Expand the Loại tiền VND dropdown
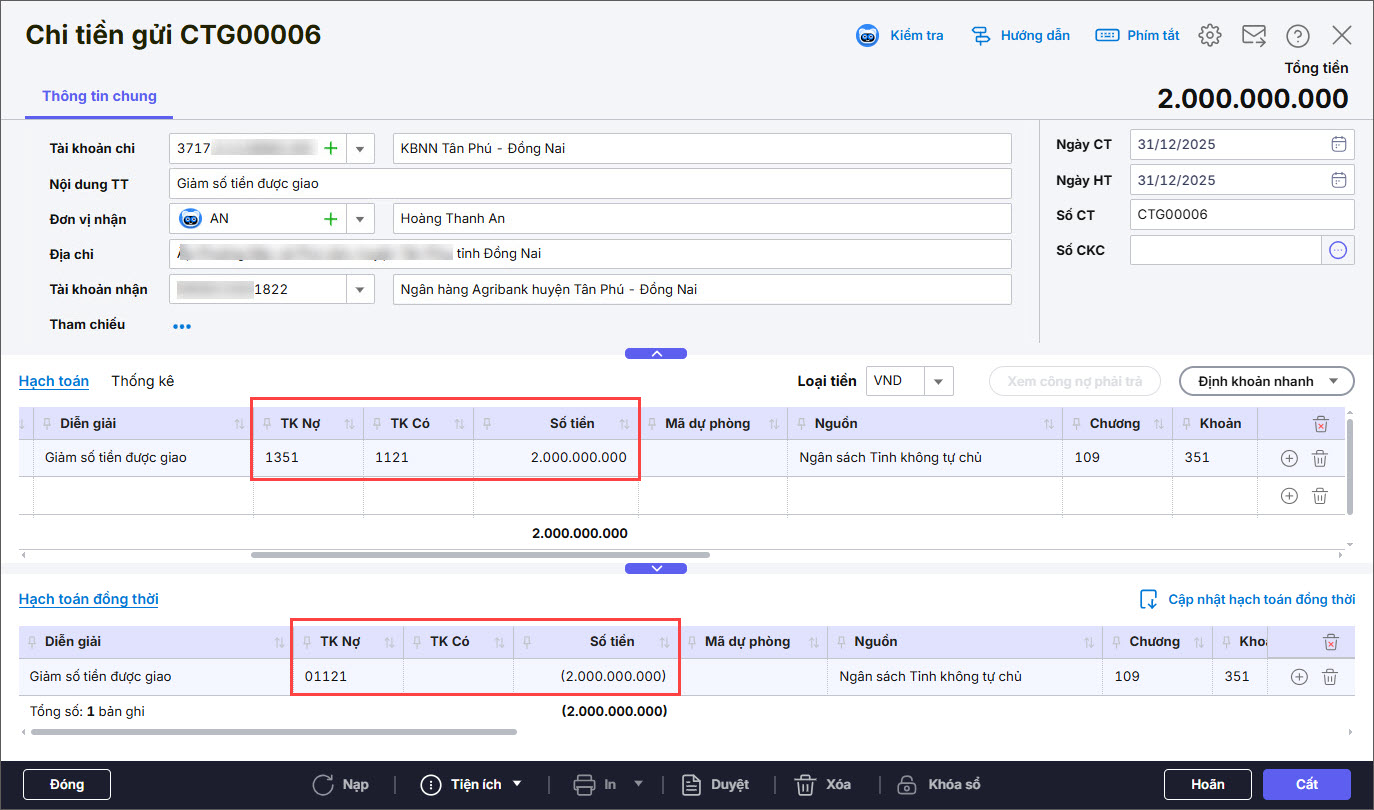The height and width of the screenshot is (810, 1374). tap(939, 381)
